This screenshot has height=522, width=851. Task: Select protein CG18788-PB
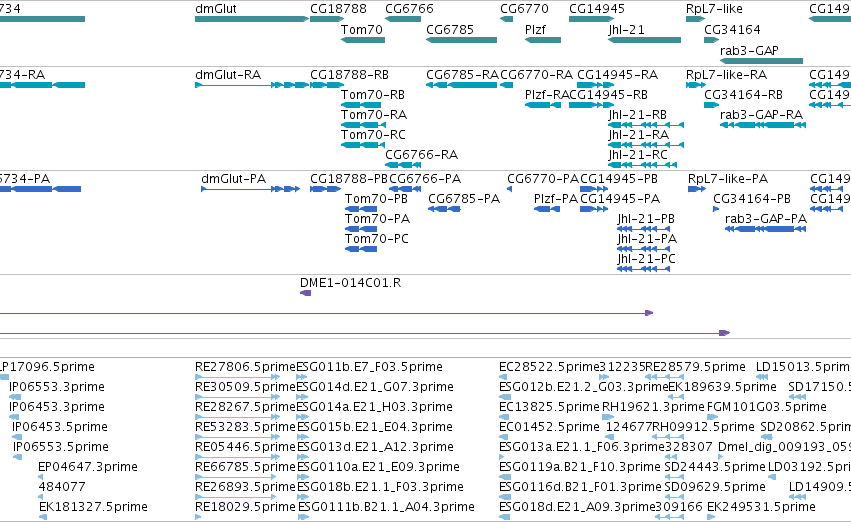tap(326, 189)
